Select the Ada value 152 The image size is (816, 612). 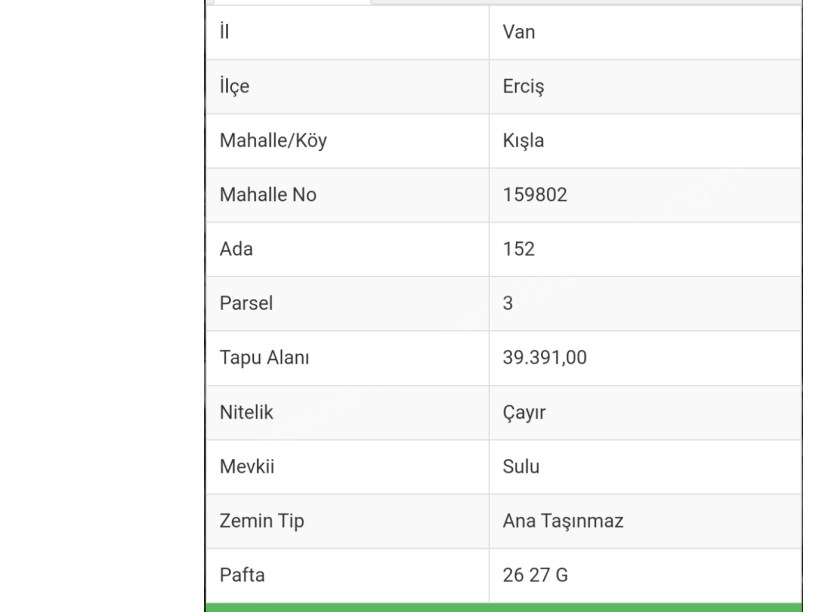[x=519, y=249]
